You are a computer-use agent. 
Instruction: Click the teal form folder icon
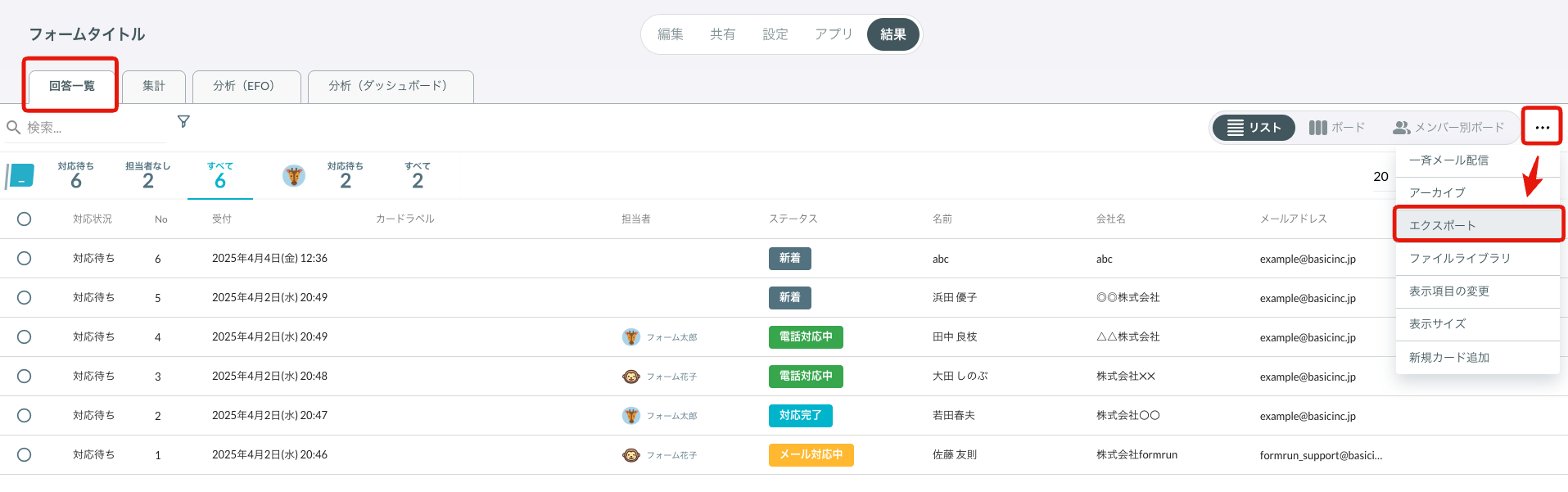coord(20,176)
